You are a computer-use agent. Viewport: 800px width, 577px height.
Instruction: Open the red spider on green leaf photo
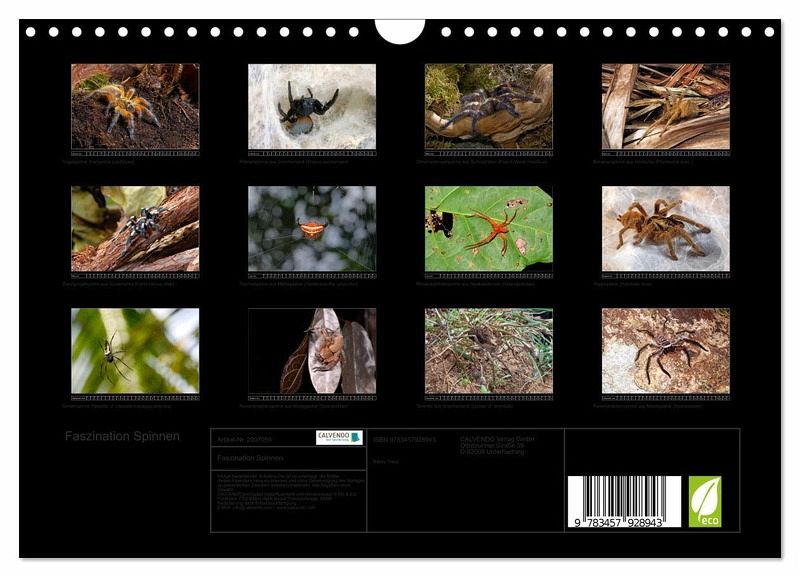(488, 228)
